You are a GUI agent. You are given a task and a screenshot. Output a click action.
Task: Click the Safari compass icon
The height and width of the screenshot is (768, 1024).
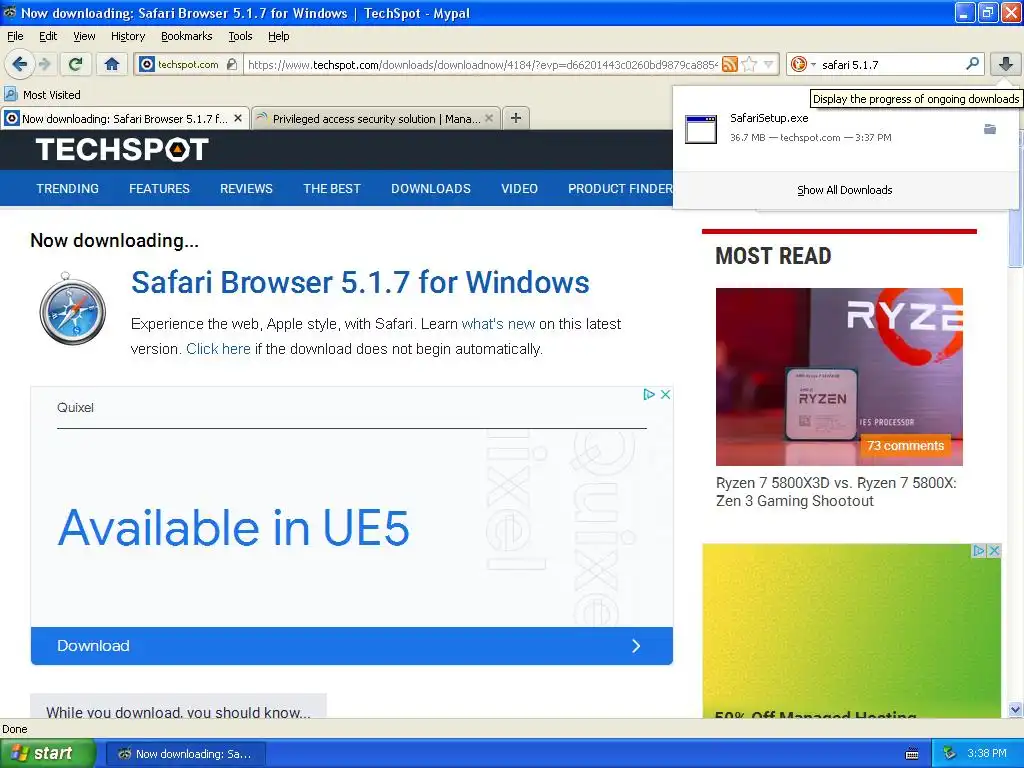point(72,309)
